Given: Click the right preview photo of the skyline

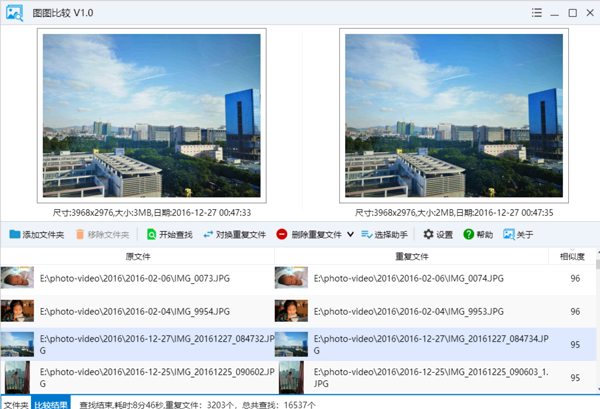Looking at the screenshot, I should (x=454, y=116).
